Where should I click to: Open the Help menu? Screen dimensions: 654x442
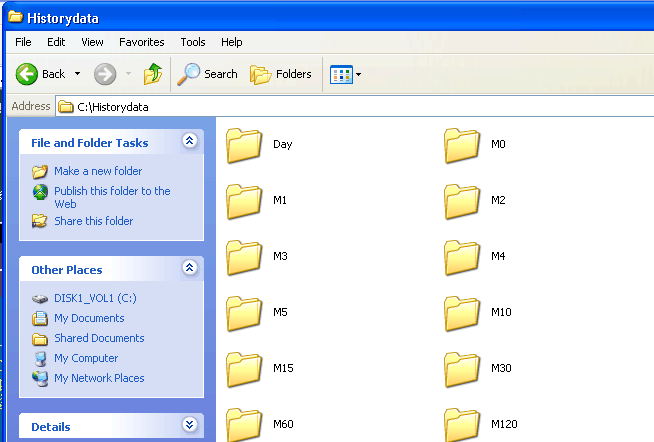[x=231, y=42]
